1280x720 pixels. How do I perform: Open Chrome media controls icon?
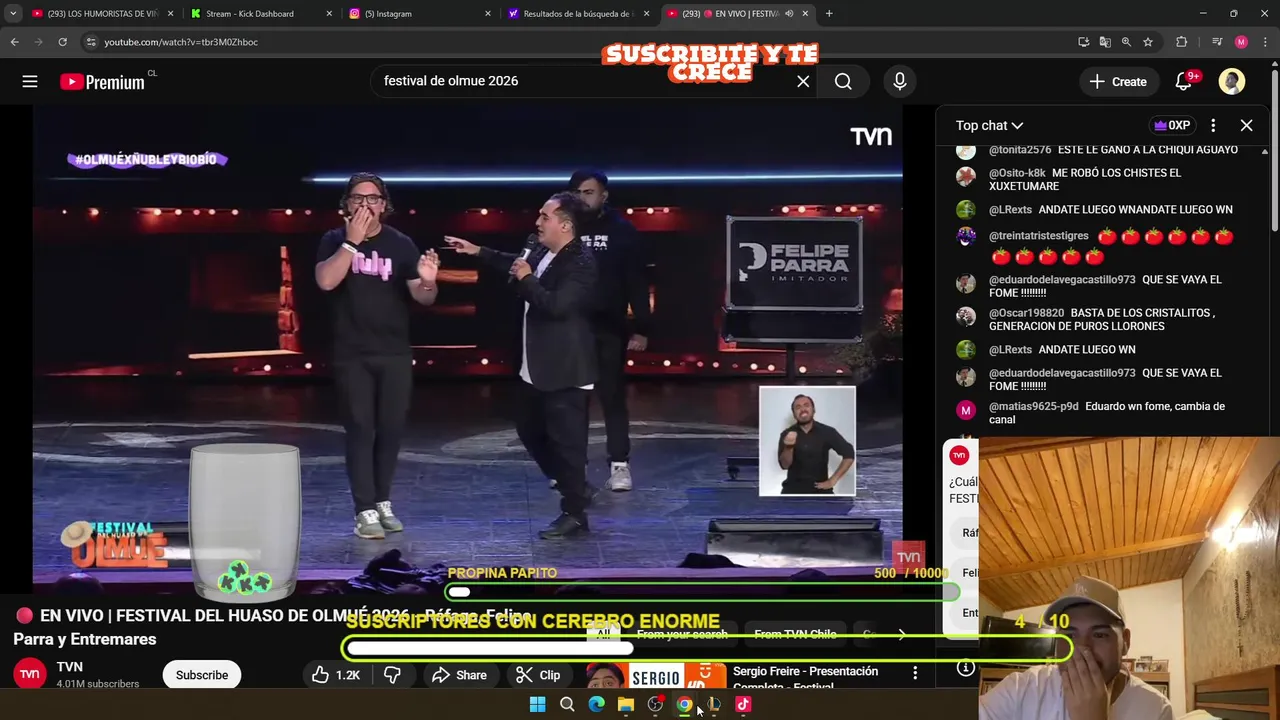pos(1216,42)
